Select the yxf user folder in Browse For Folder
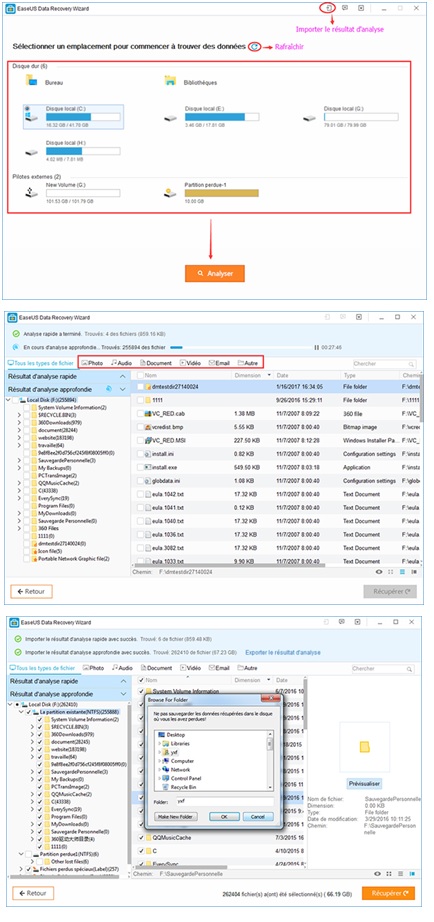The image size is (434, 922). [x=171, y=752]
